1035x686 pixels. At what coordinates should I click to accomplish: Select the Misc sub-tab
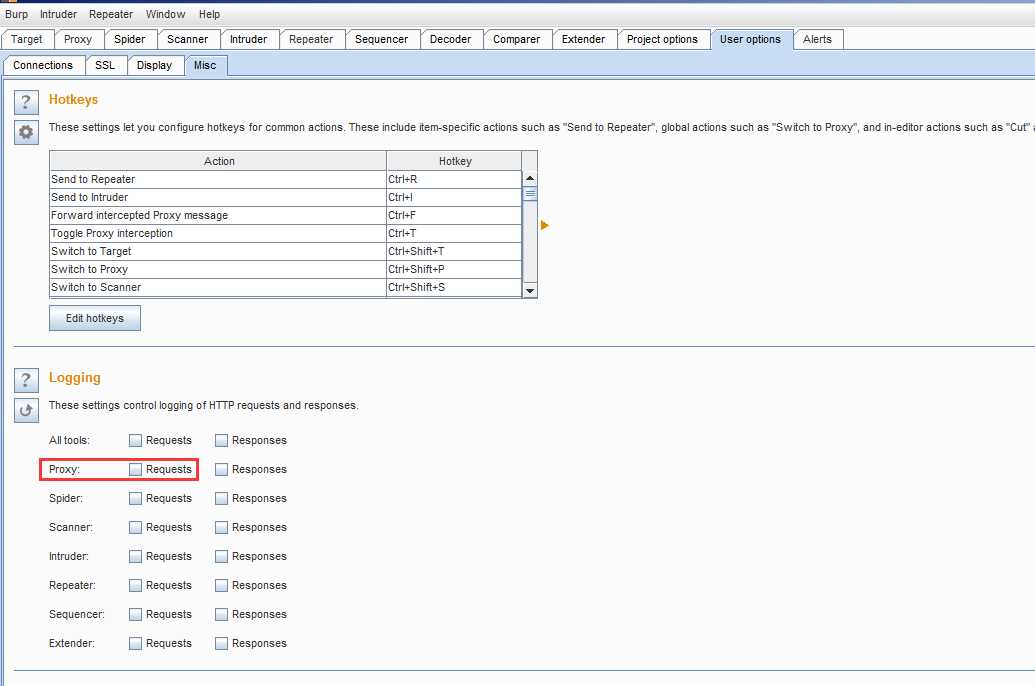tap(205, 65)
